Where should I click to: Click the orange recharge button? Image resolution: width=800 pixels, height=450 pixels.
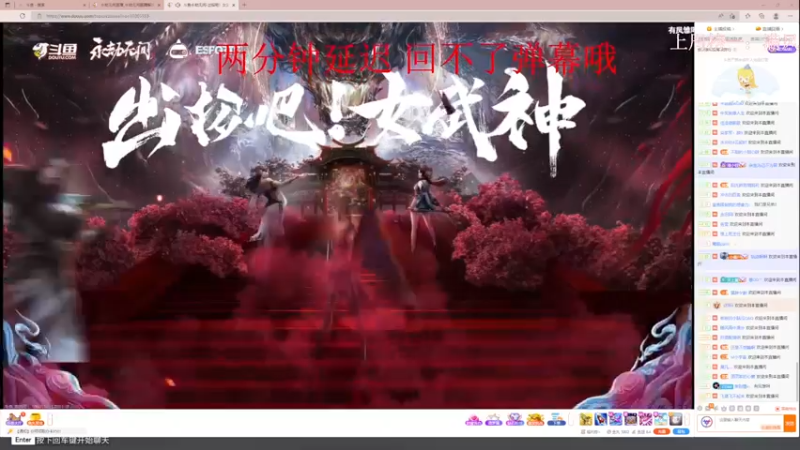(x=661, y=432)
